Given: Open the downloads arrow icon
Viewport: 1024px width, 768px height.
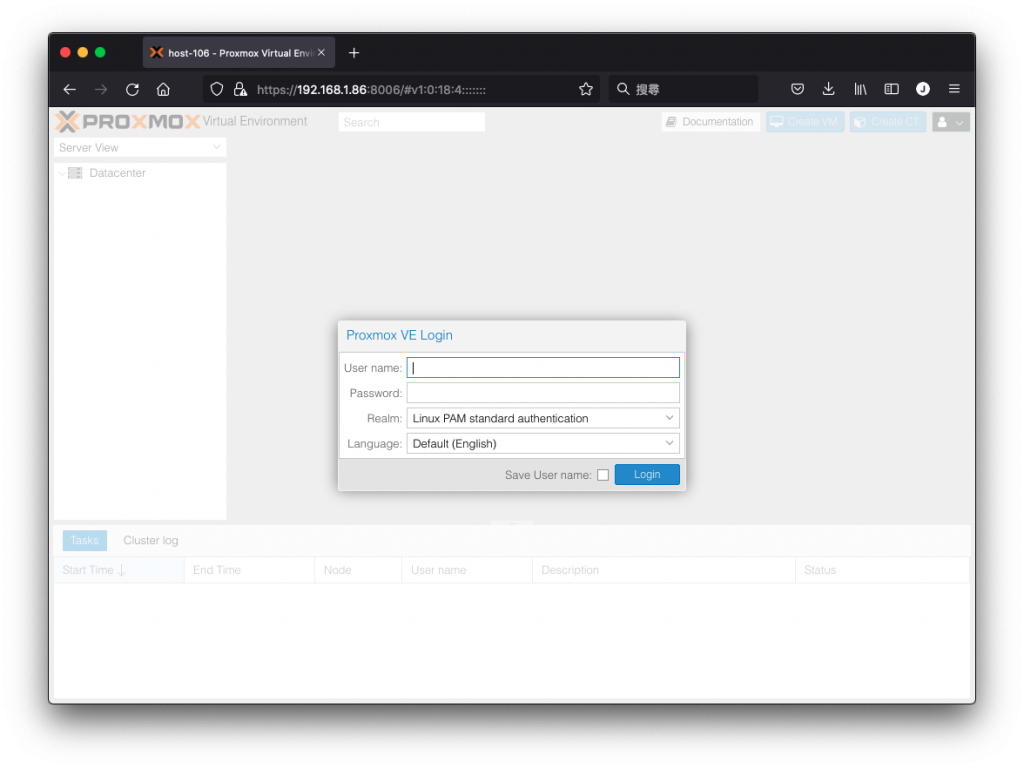Looking at the screenshot, I should pos(829,89).
